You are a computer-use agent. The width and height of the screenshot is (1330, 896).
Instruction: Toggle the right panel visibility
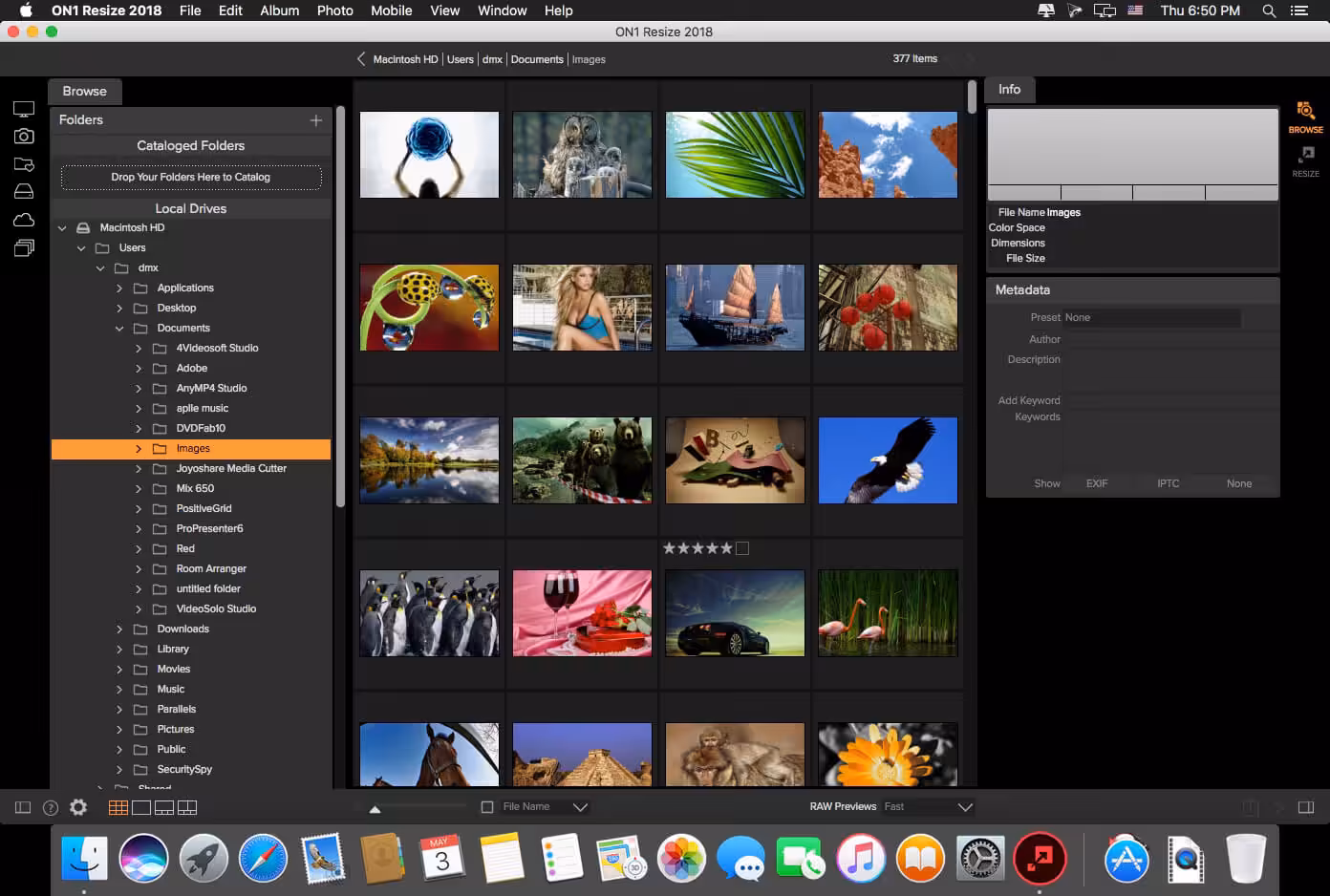point(1306,808)
